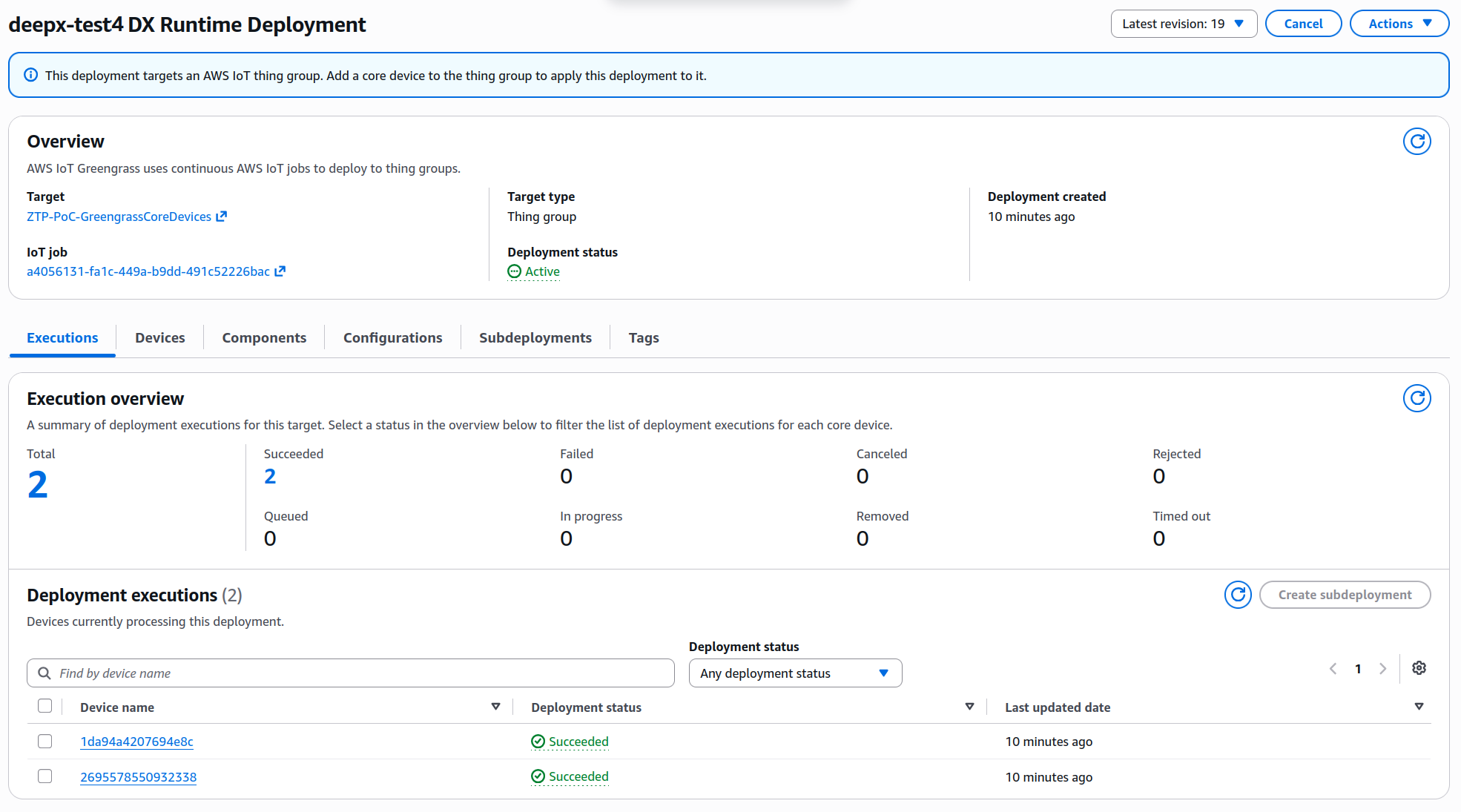Open device 1da94a4207694e8c link
The image size is (1461, 812).
[136, 742]
